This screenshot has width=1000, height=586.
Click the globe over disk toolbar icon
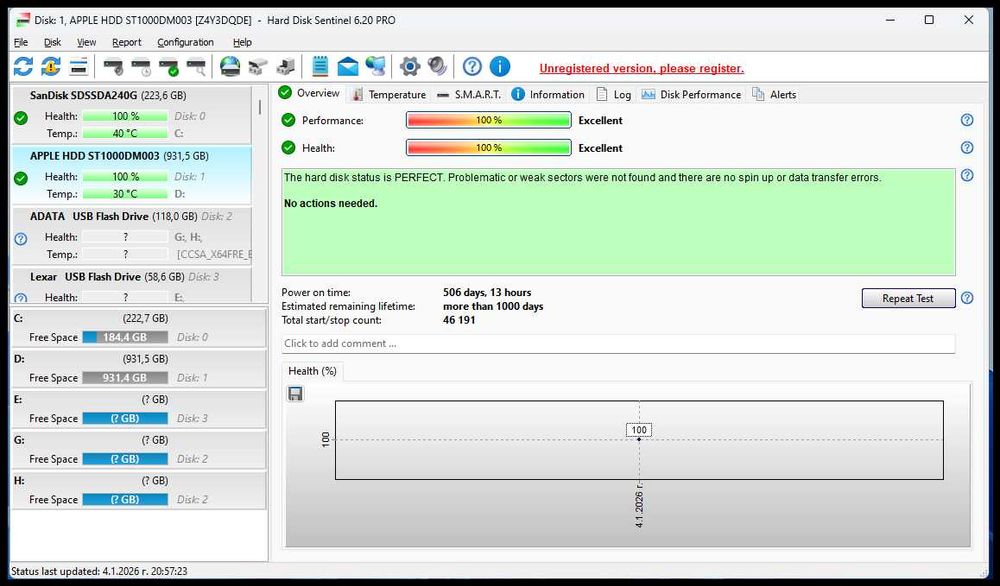(x=230, y=66)
